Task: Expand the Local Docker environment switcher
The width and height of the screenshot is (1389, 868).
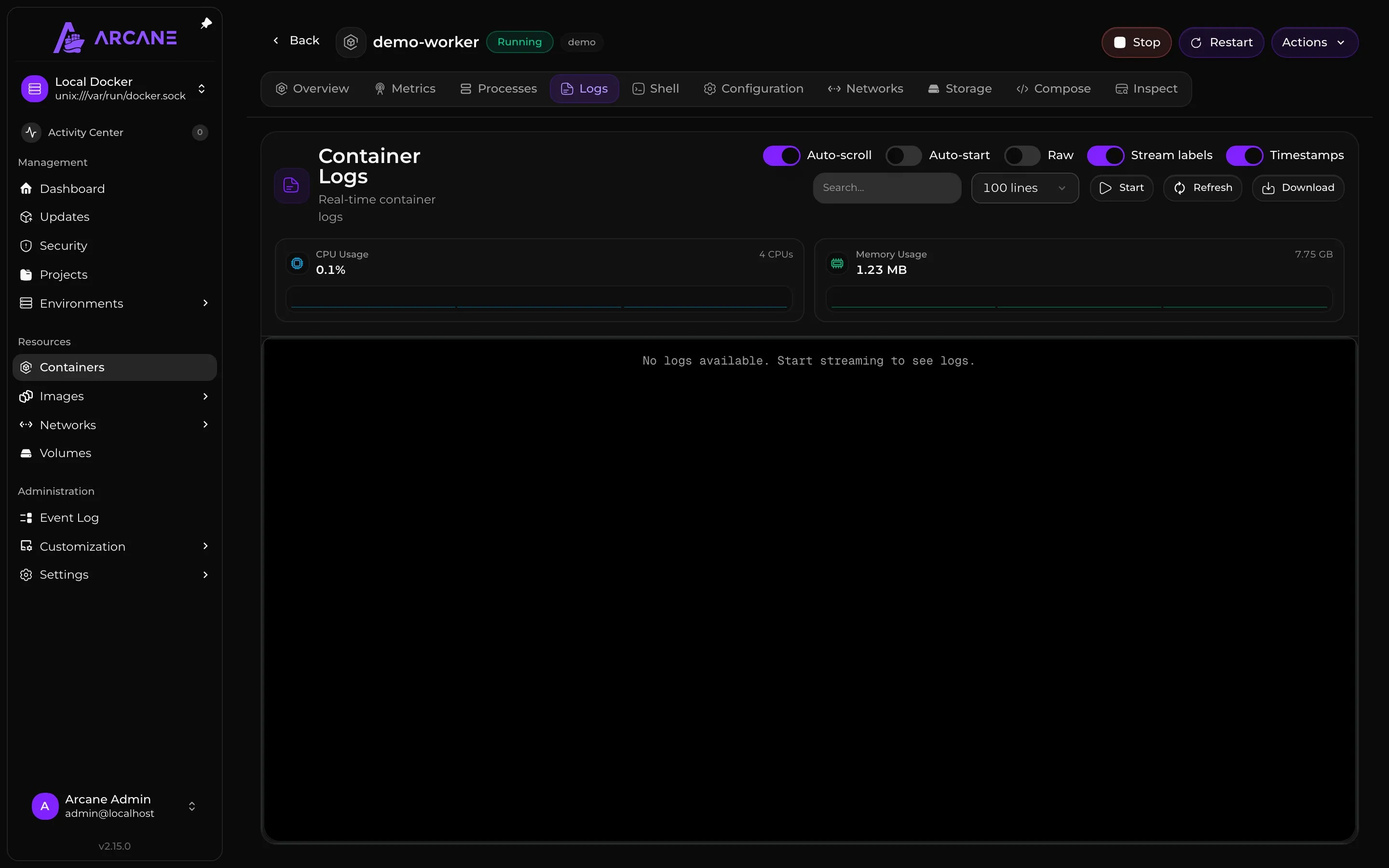Action: (x=202, y=89)
